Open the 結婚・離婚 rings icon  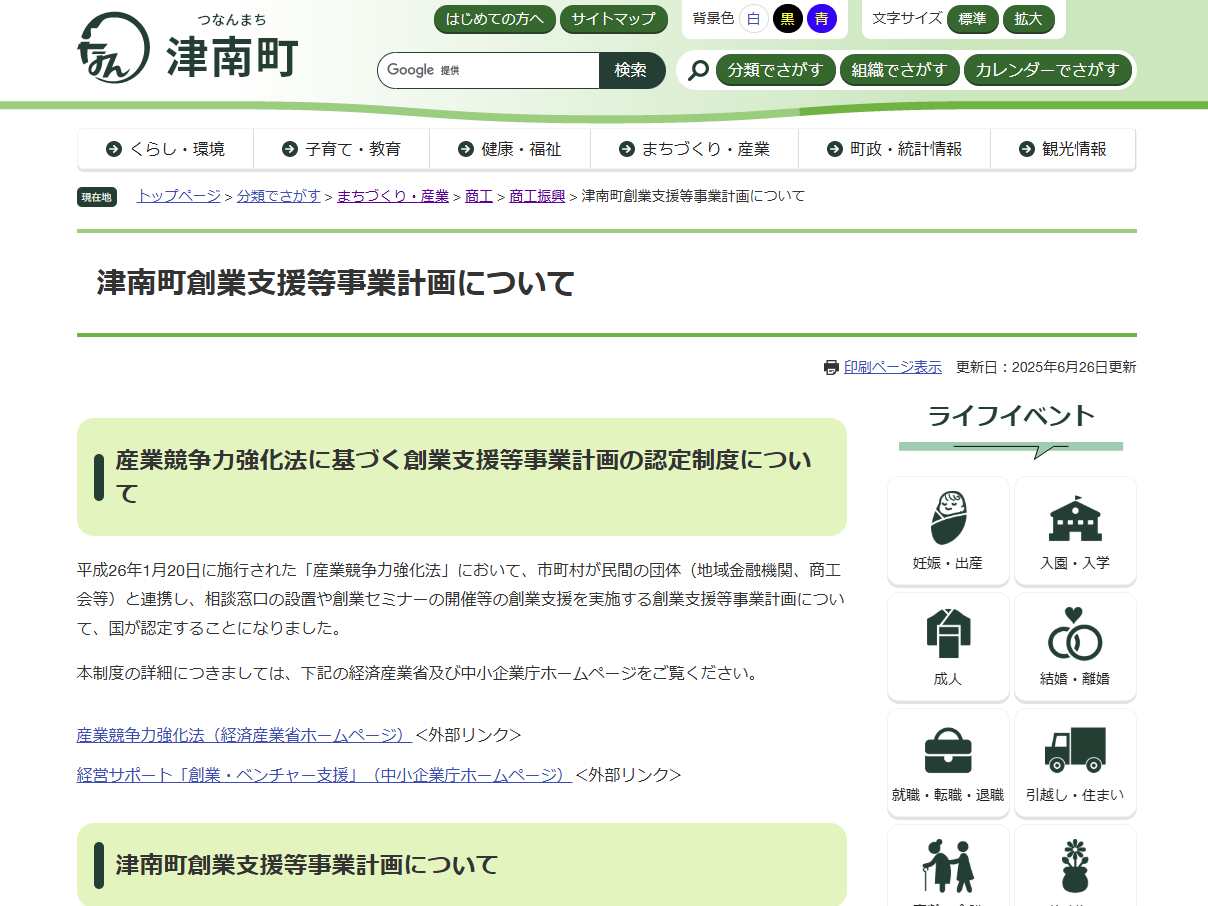pyautogui.click(x=1075, y=646)
